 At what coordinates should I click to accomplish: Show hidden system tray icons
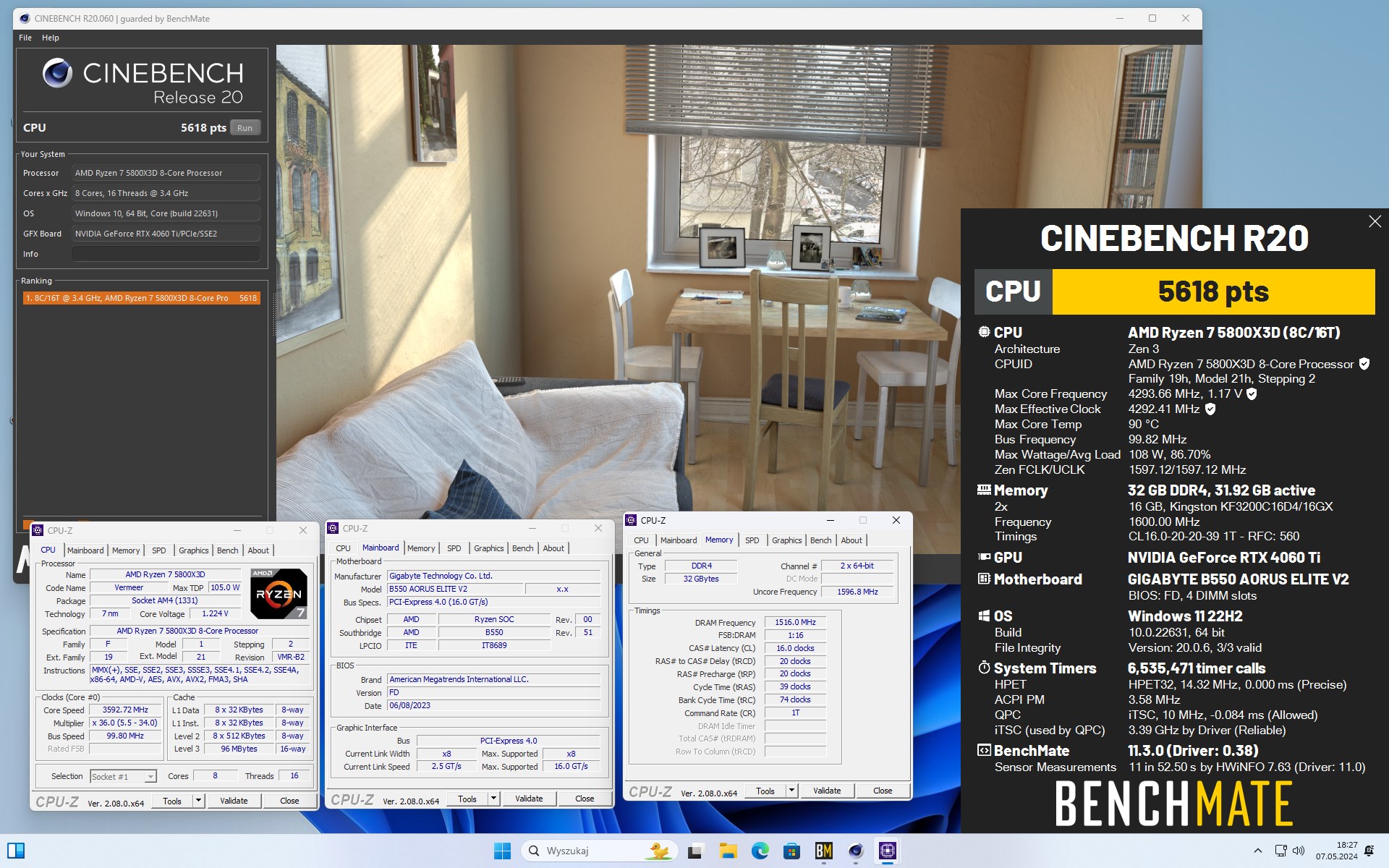[x=1257, y=851]
